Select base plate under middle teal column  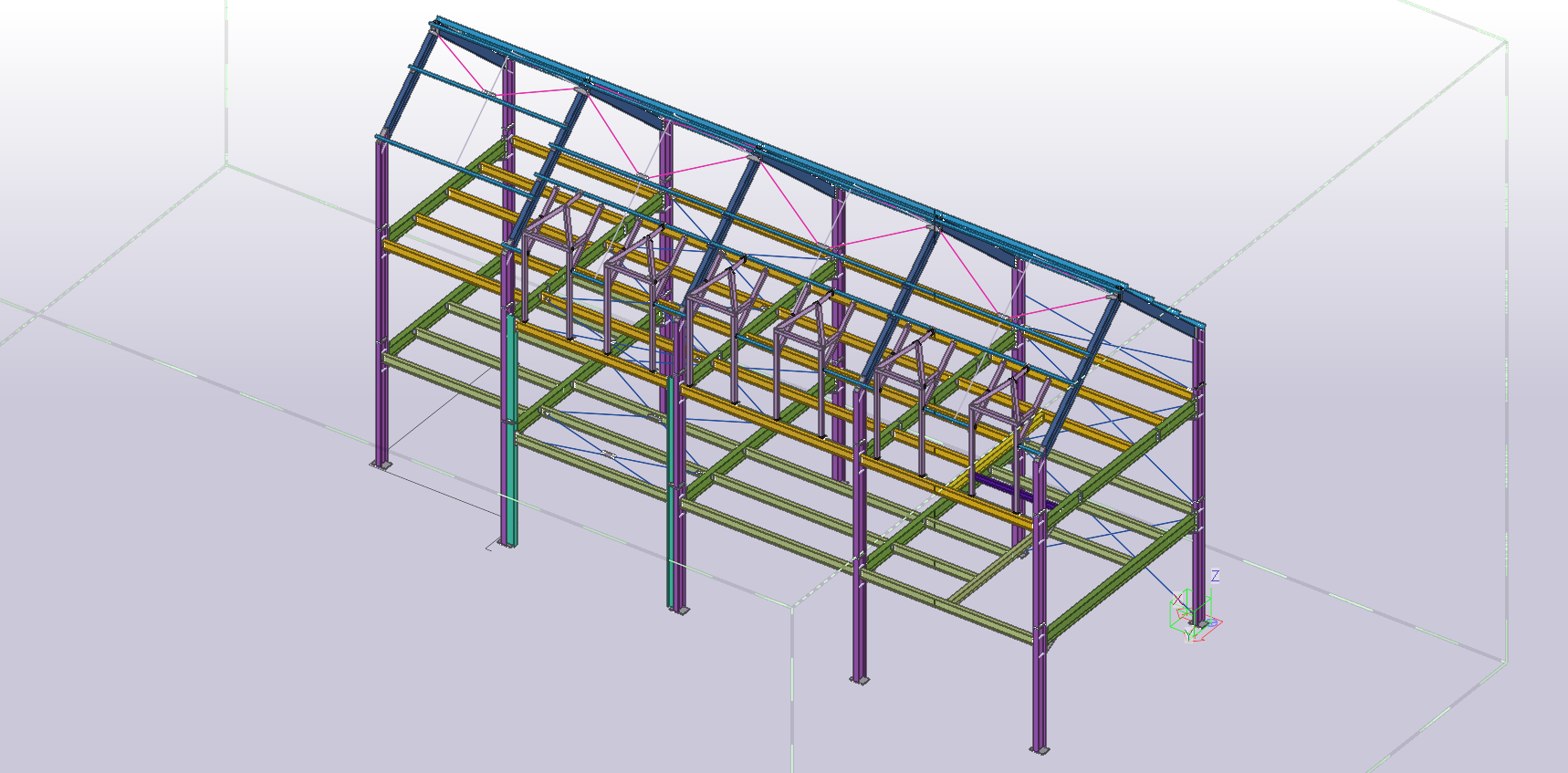[x=677, y=610]
